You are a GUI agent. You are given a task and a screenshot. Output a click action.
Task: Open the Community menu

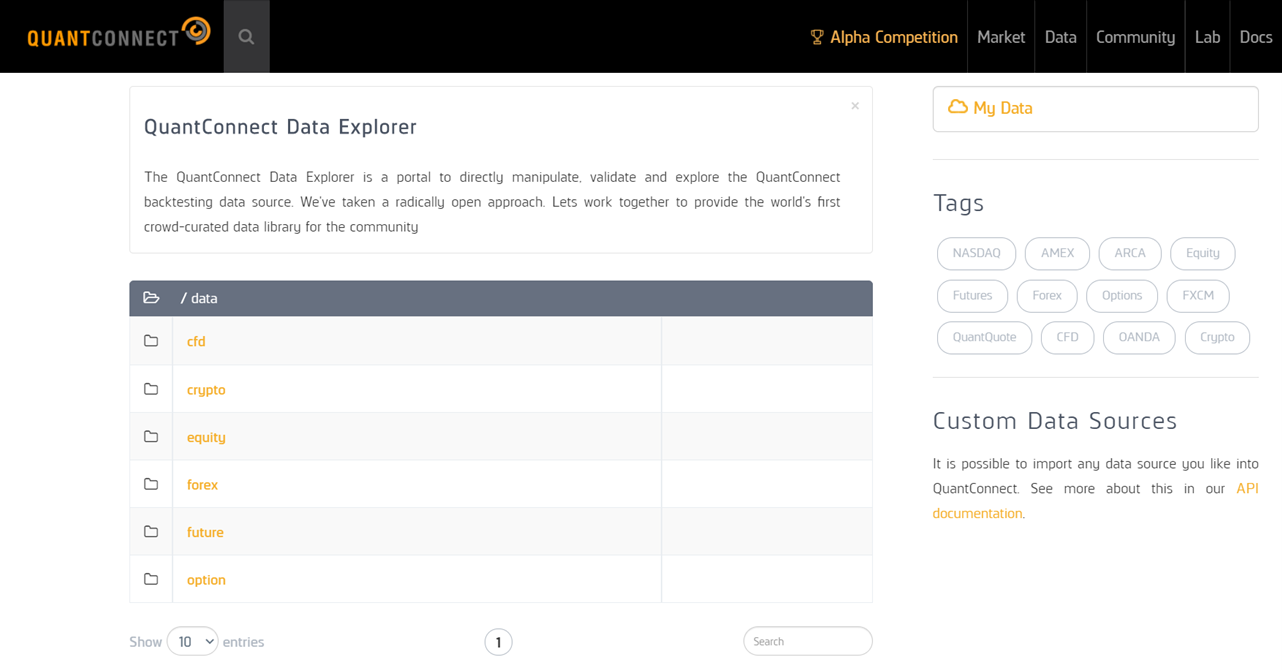(1135, 37)
